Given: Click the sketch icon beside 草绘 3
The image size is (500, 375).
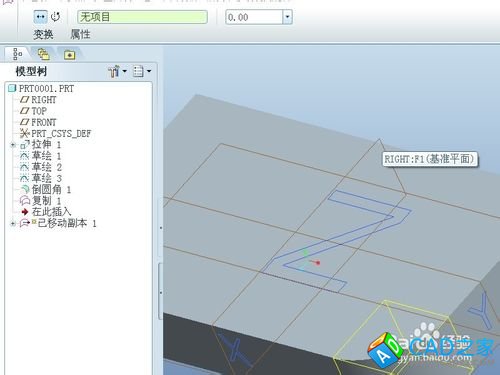Looking at the screenshot, I should coord(25,178).
